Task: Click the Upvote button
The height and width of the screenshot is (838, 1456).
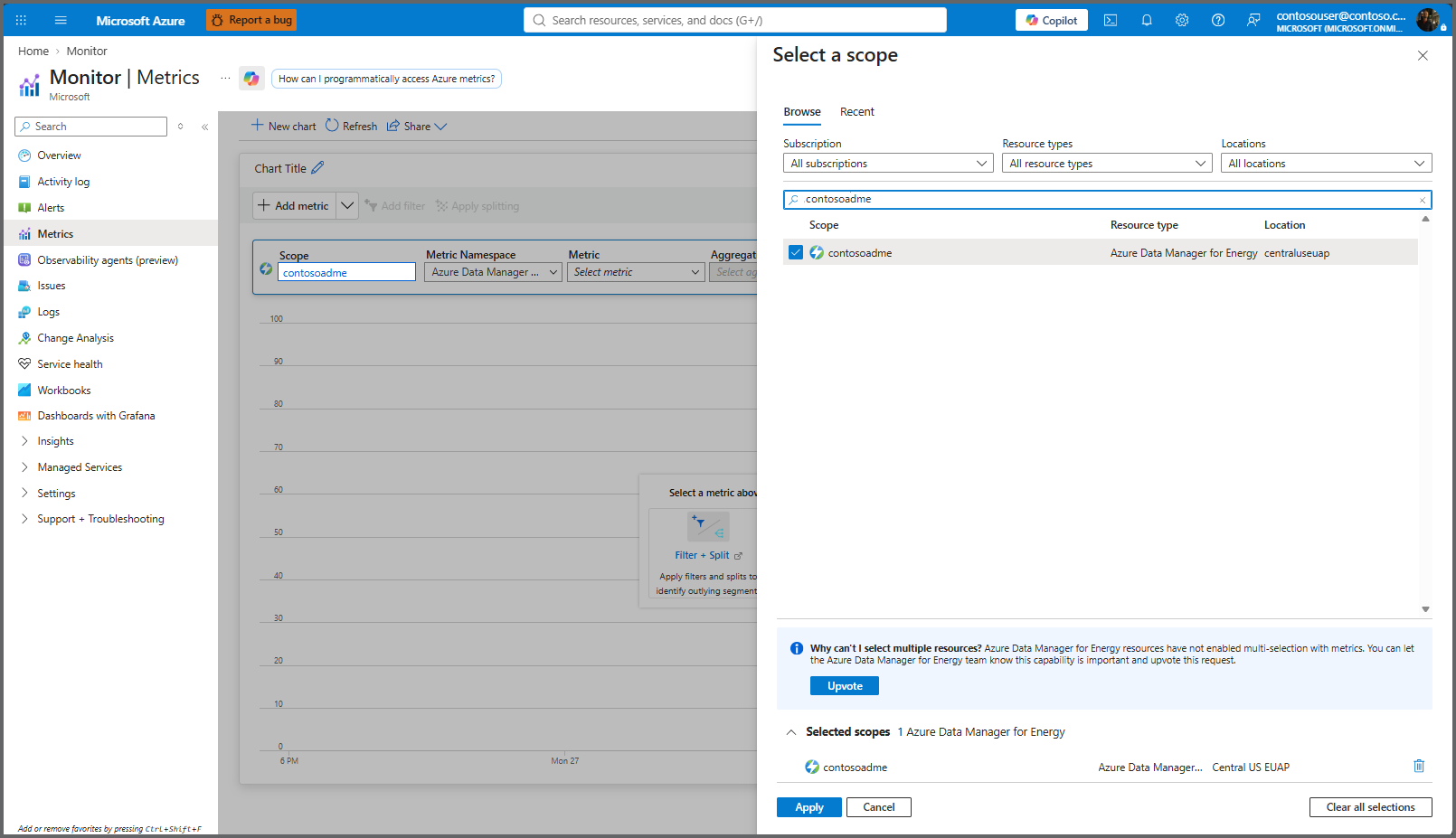Action: point(845,686)
